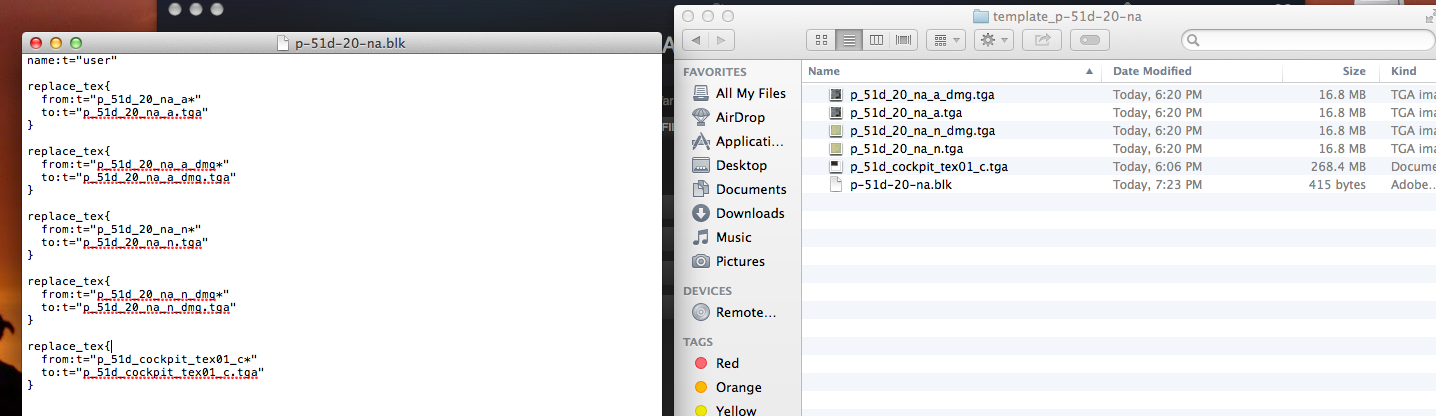
Task: Click FAVORITES sidebar heading
Action: point(715,72)
